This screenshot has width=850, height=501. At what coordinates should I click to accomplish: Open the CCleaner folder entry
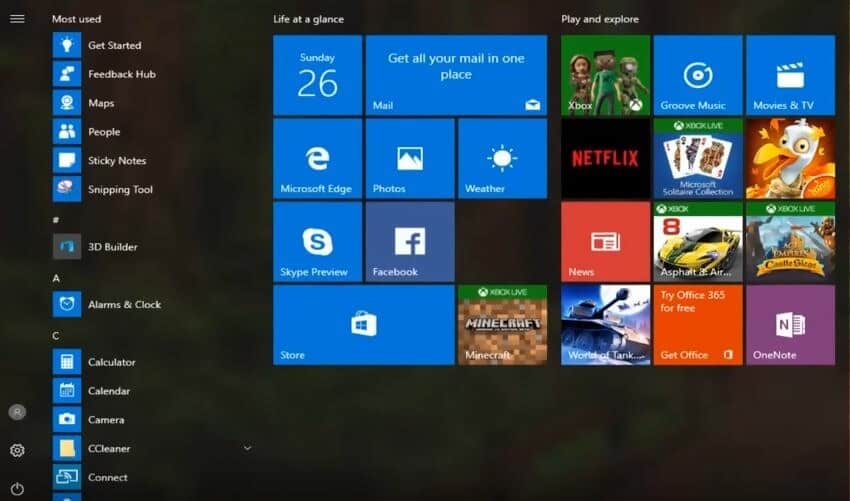pos(154,448)
